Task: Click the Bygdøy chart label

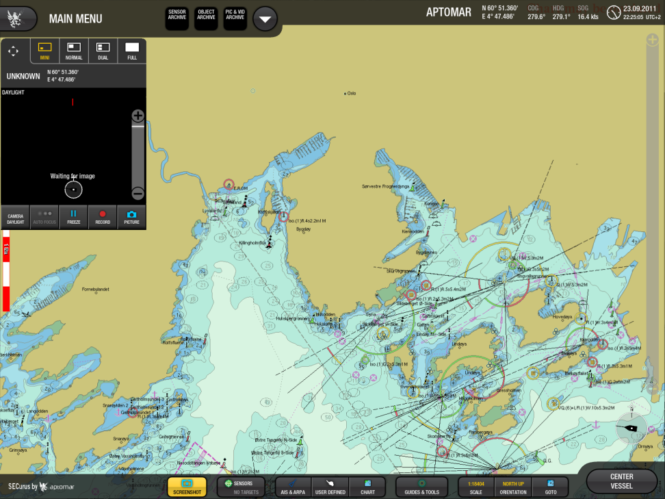Action: (303, 229)
